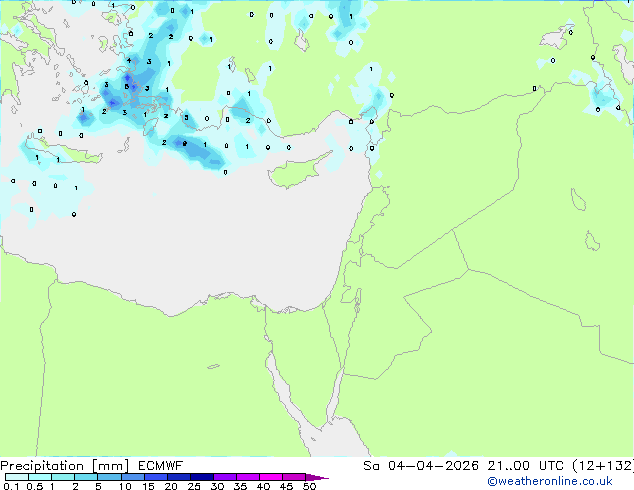
Task: Click the 'Sa 04-04-2026' date text
Action: 421,465
